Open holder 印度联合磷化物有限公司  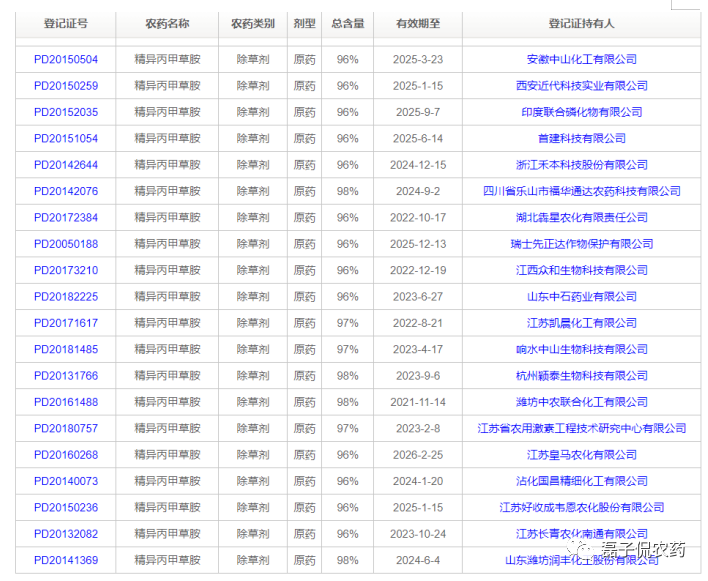click(x=582, y=112)
